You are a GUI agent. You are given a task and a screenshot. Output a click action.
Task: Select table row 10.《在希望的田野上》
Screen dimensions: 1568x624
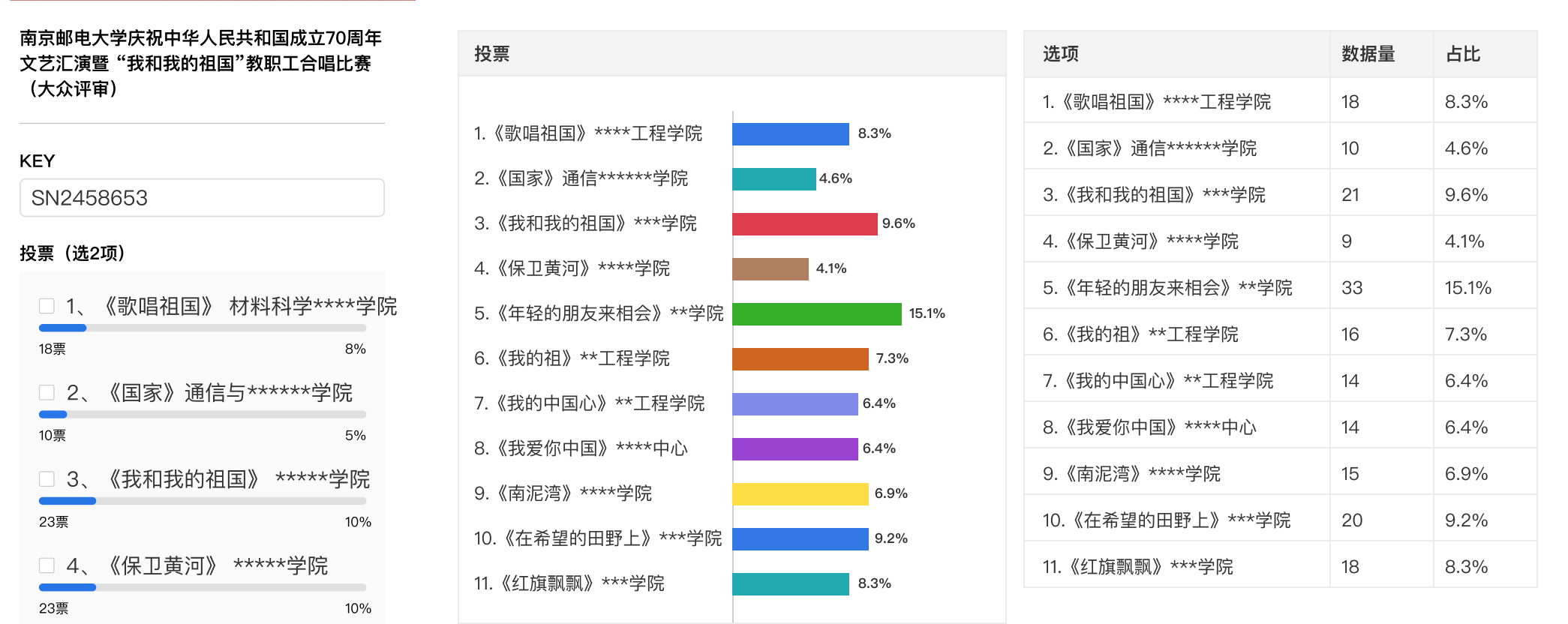pyautogui.click(x=1280, y=520)
